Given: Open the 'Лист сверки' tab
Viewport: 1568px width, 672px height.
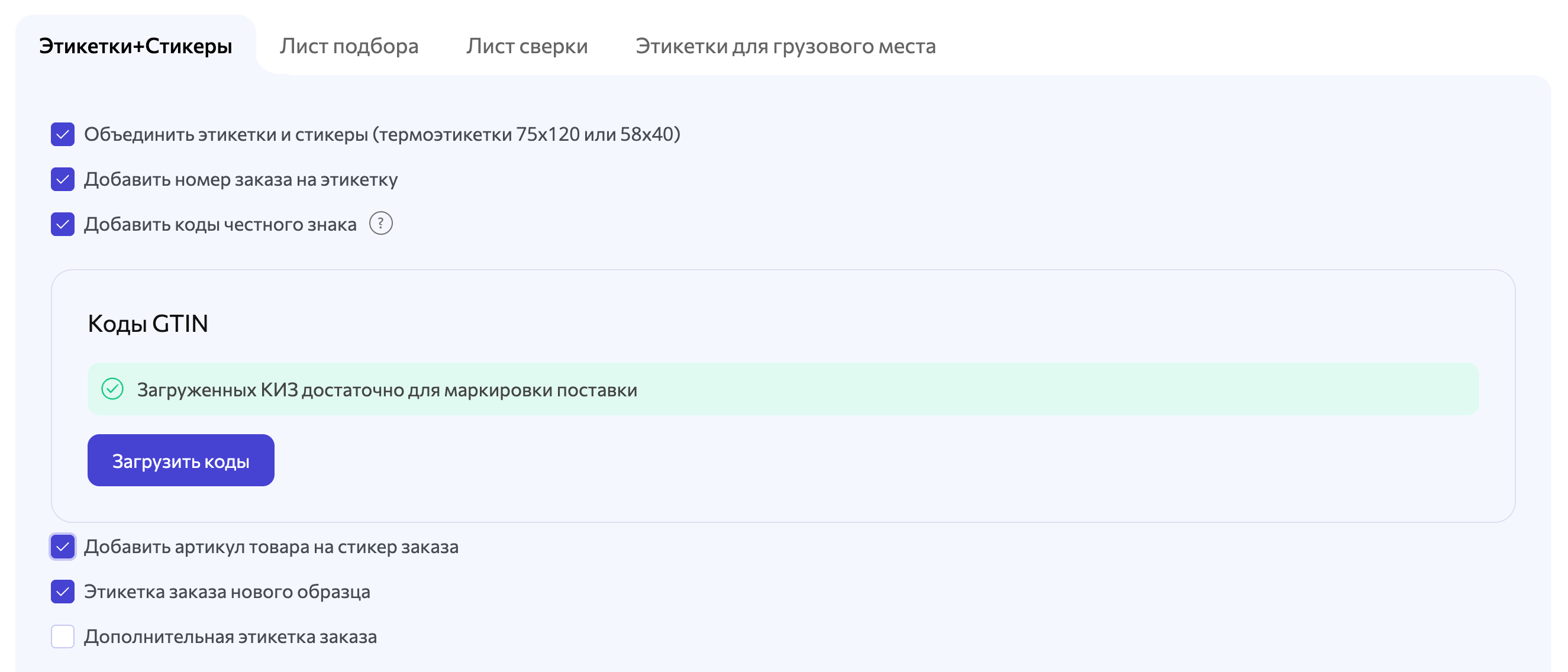Looking at the screenshot, I should 527,46.
